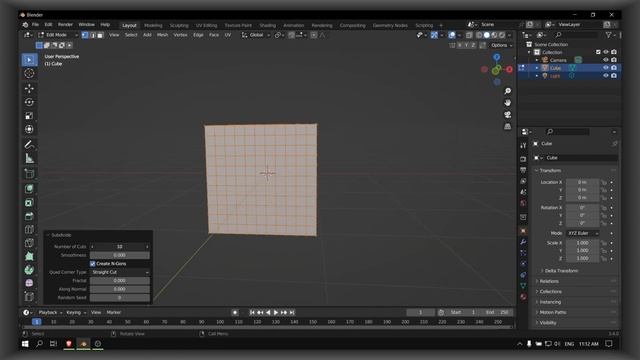
Task: Switch perspective/orthographic view with grid icon
Action: (x=507, y=127)
